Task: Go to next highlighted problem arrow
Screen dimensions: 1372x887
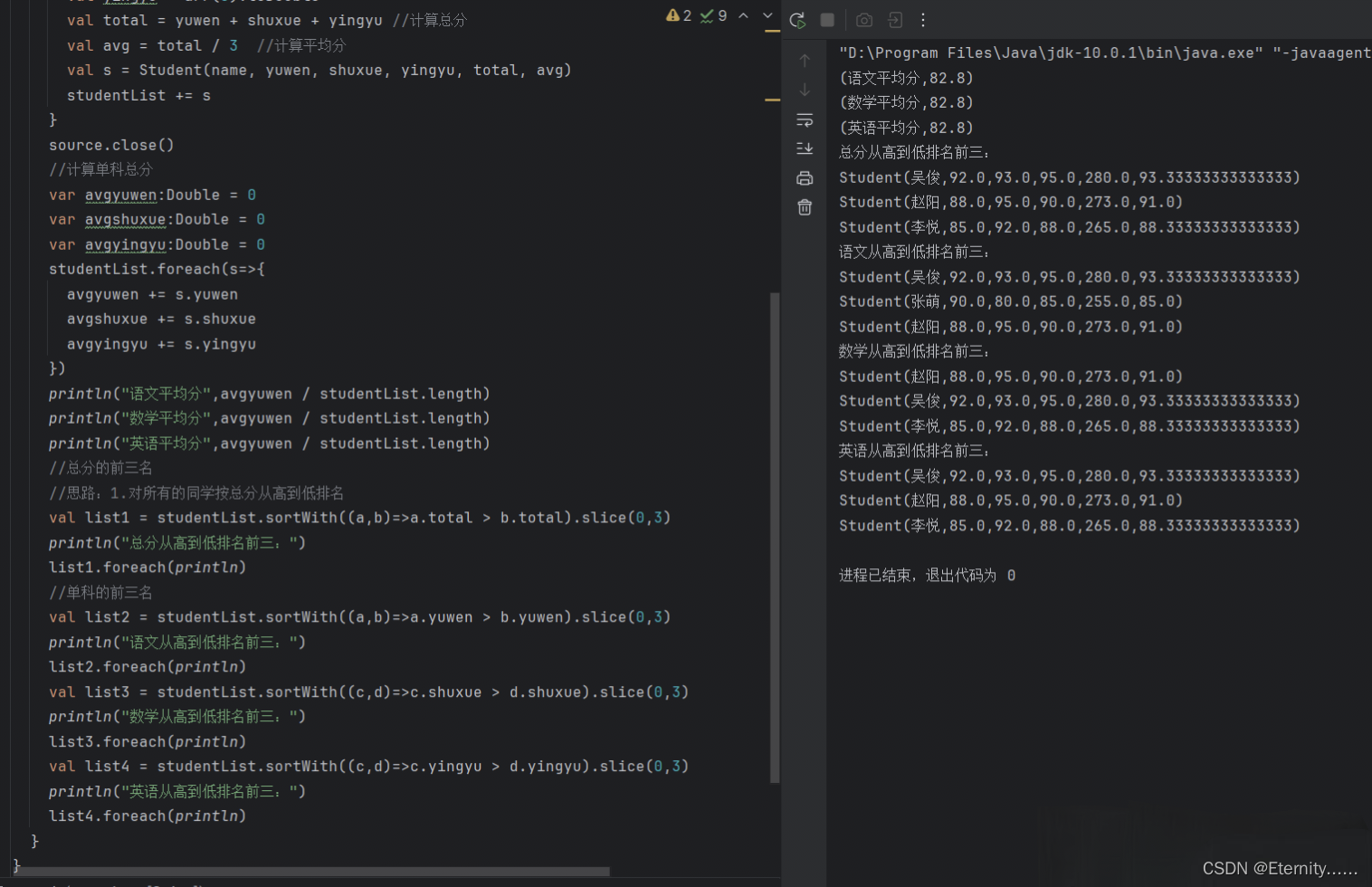Action: pyautogui.click(x=767, y=15)
